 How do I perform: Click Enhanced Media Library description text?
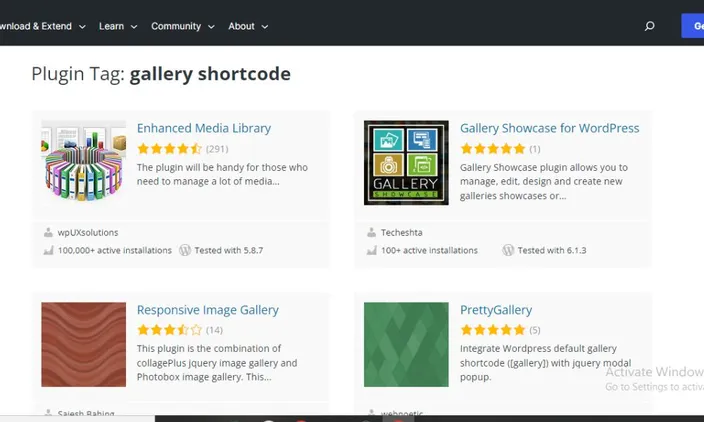222,174
